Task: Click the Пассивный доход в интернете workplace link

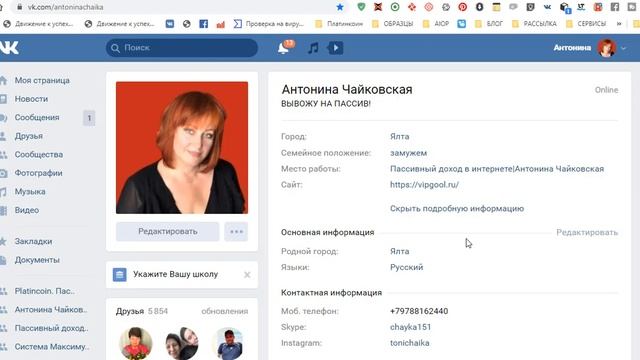Action: click(497, 169)
